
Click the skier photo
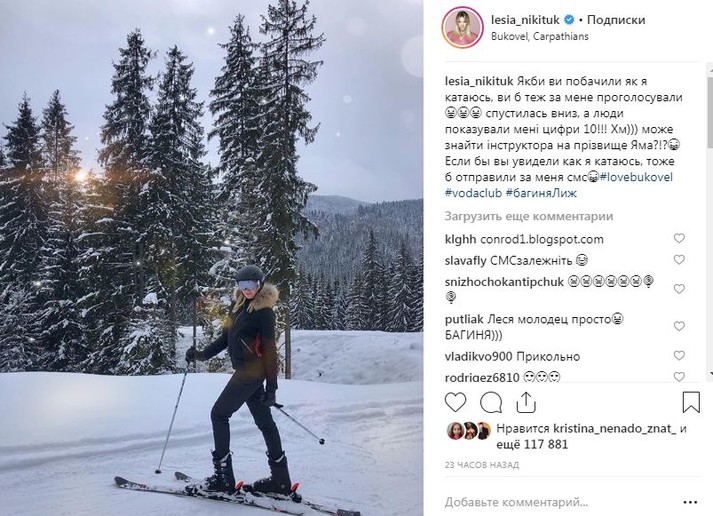point(212,258)
